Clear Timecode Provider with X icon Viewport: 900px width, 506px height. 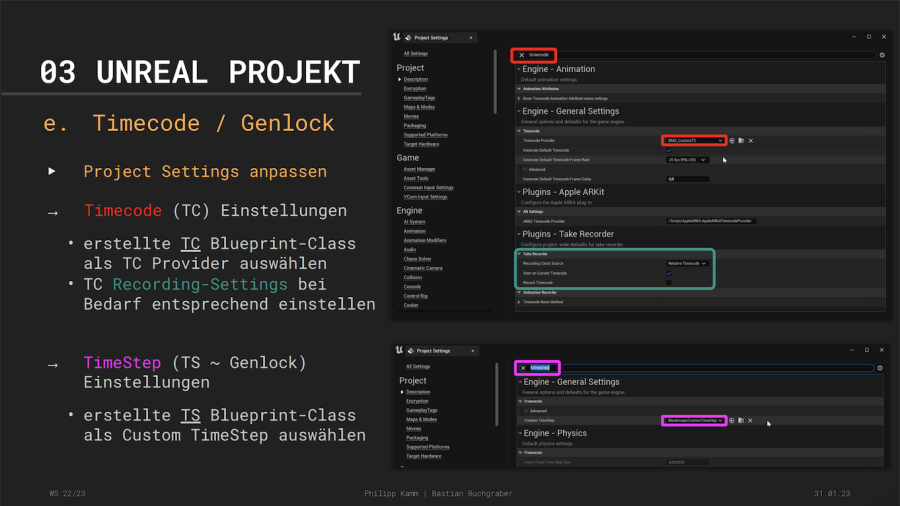(751, 141)
